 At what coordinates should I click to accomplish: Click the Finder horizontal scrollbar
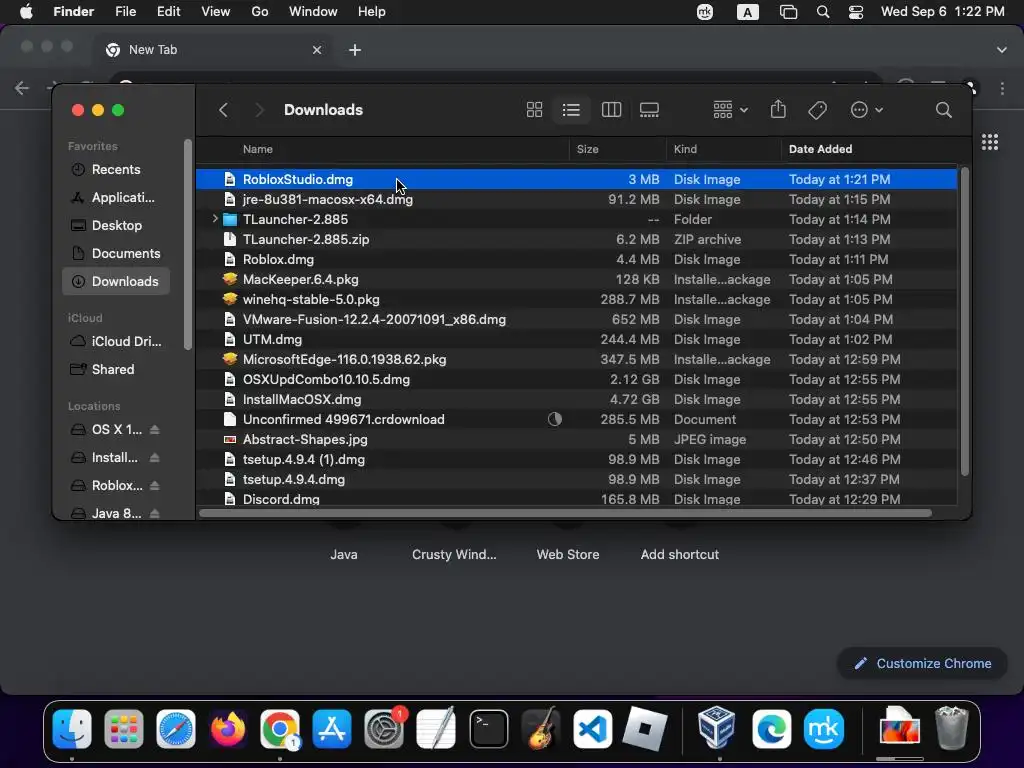[x=566, y=513]
